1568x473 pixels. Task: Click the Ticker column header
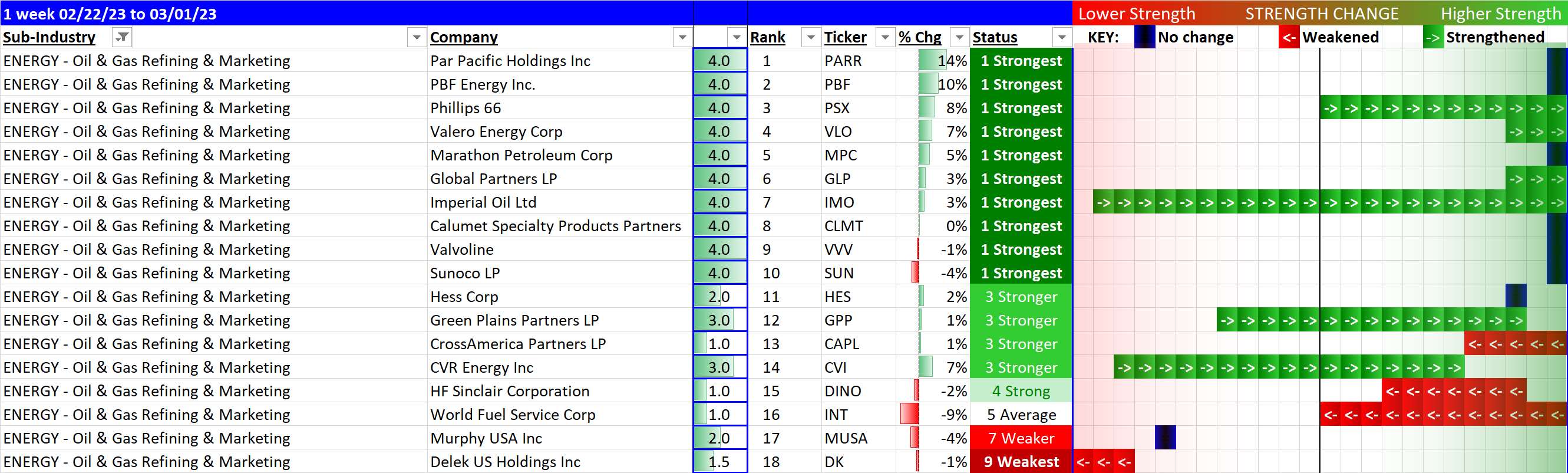[x=845, y=37]
